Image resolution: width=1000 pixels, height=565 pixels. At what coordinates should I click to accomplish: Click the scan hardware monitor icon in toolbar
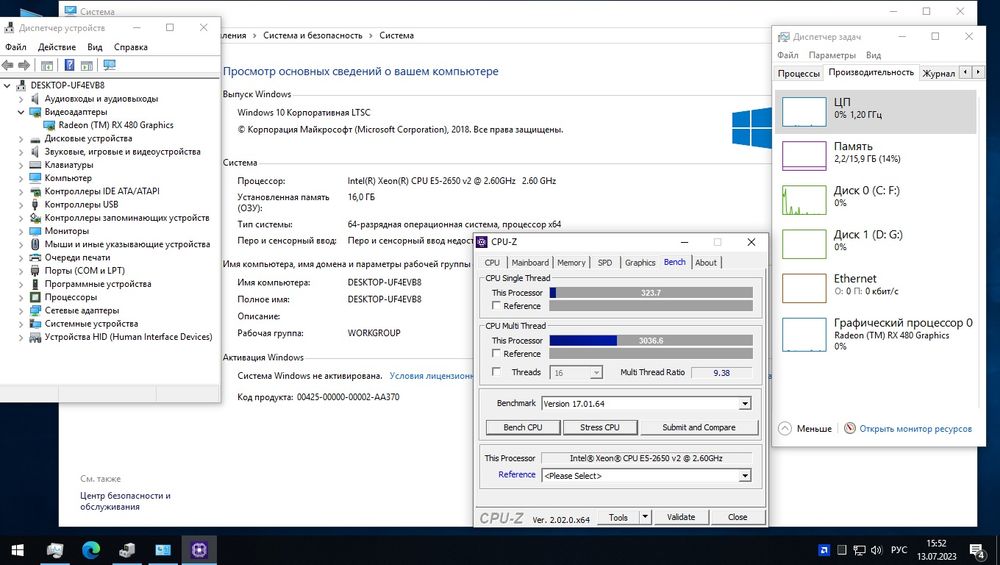pyautogui.click(x=109, y=65)
